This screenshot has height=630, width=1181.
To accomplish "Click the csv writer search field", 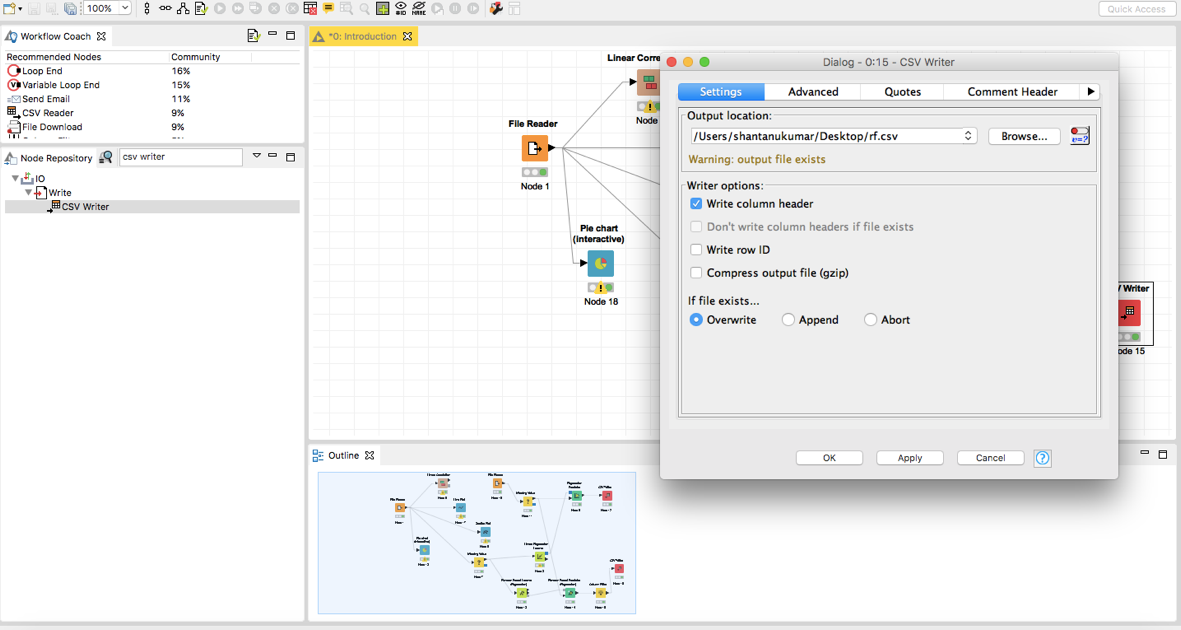I will (180, 157).
